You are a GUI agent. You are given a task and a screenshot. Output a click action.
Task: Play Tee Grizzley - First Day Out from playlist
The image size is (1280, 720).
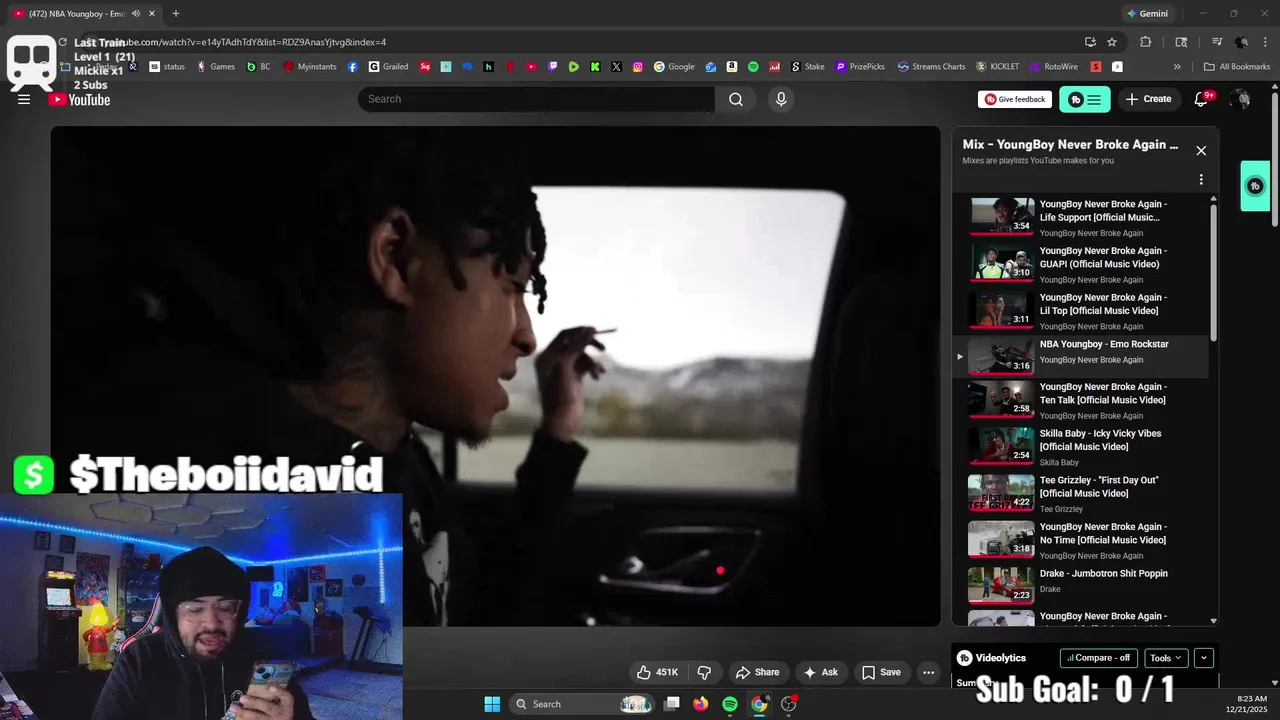(x=1083, y=494)
